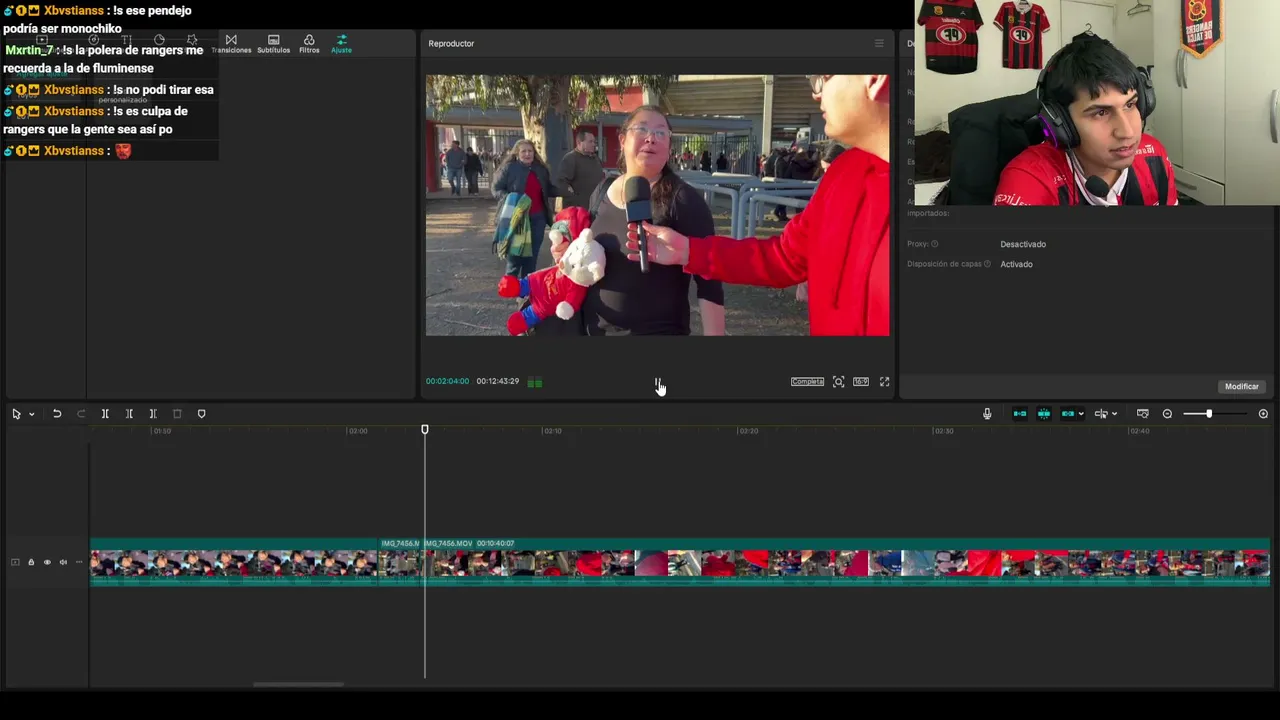Zoom in the timeline

tap(1263, 414)
